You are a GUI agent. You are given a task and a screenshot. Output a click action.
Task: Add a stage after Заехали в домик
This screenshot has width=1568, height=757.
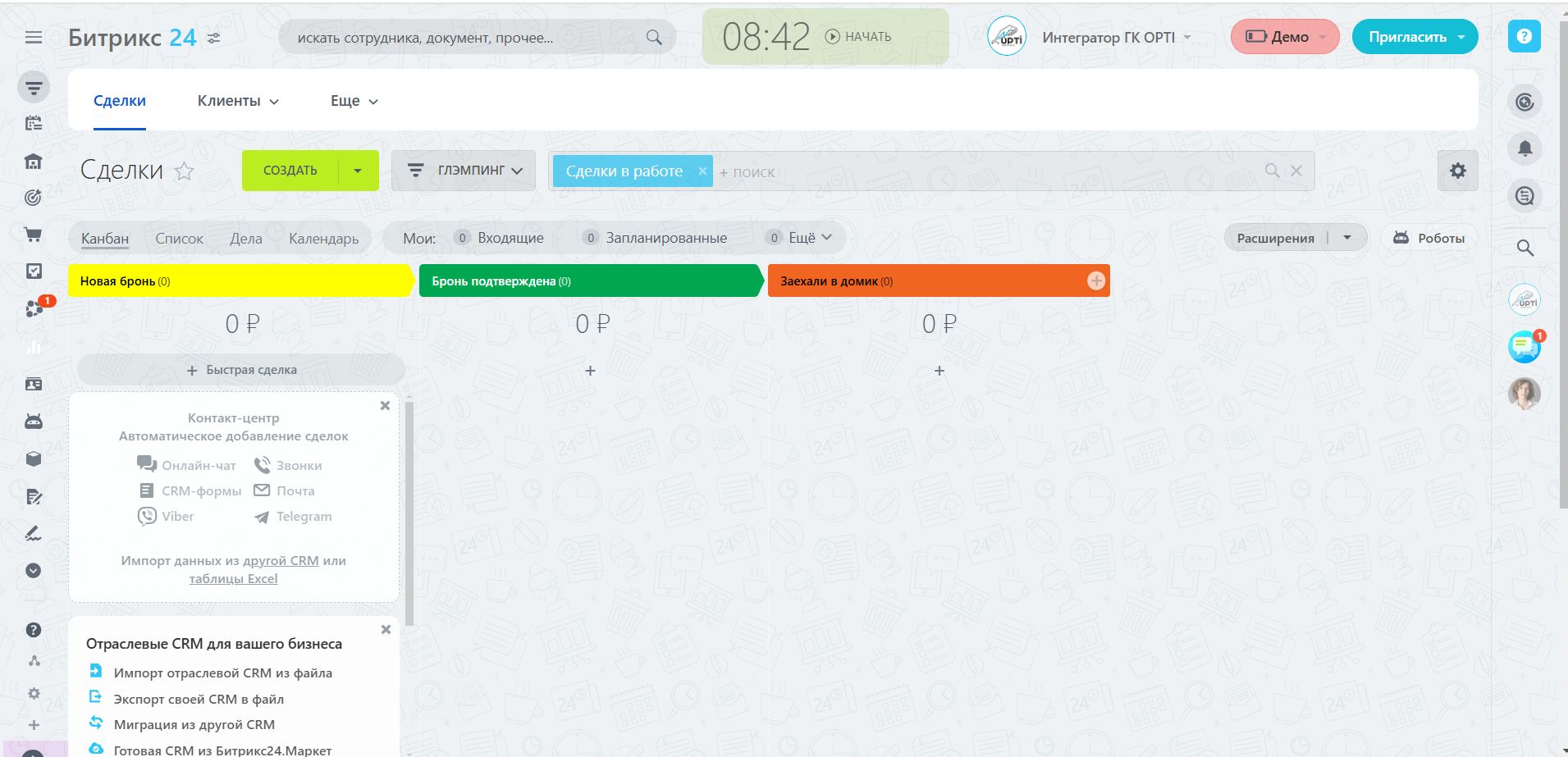[x=1096, y=281]
